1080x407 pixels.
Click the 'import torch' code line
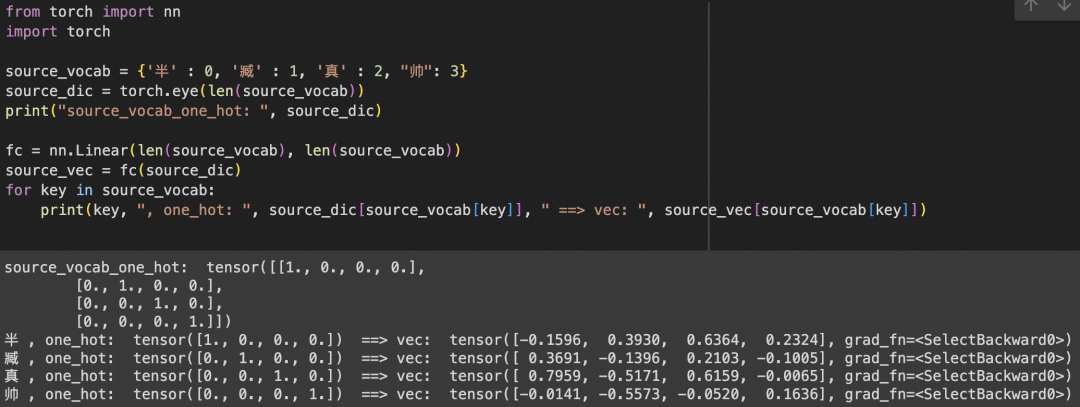[58, 32]
